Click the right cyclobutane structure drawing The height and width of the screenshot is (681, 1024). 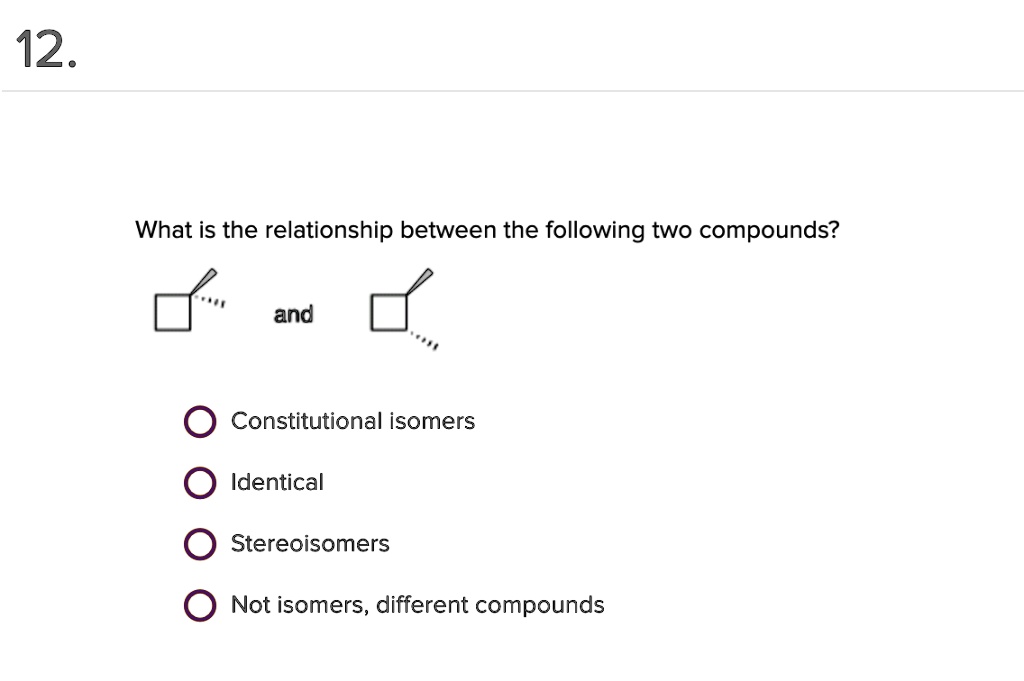coord(405,310)
